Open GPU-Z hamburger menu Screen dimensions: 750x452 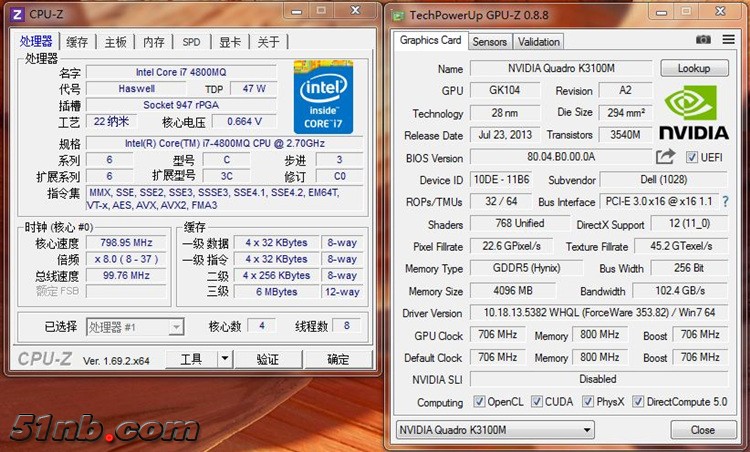pyautogui.click(x=728, y=39)
